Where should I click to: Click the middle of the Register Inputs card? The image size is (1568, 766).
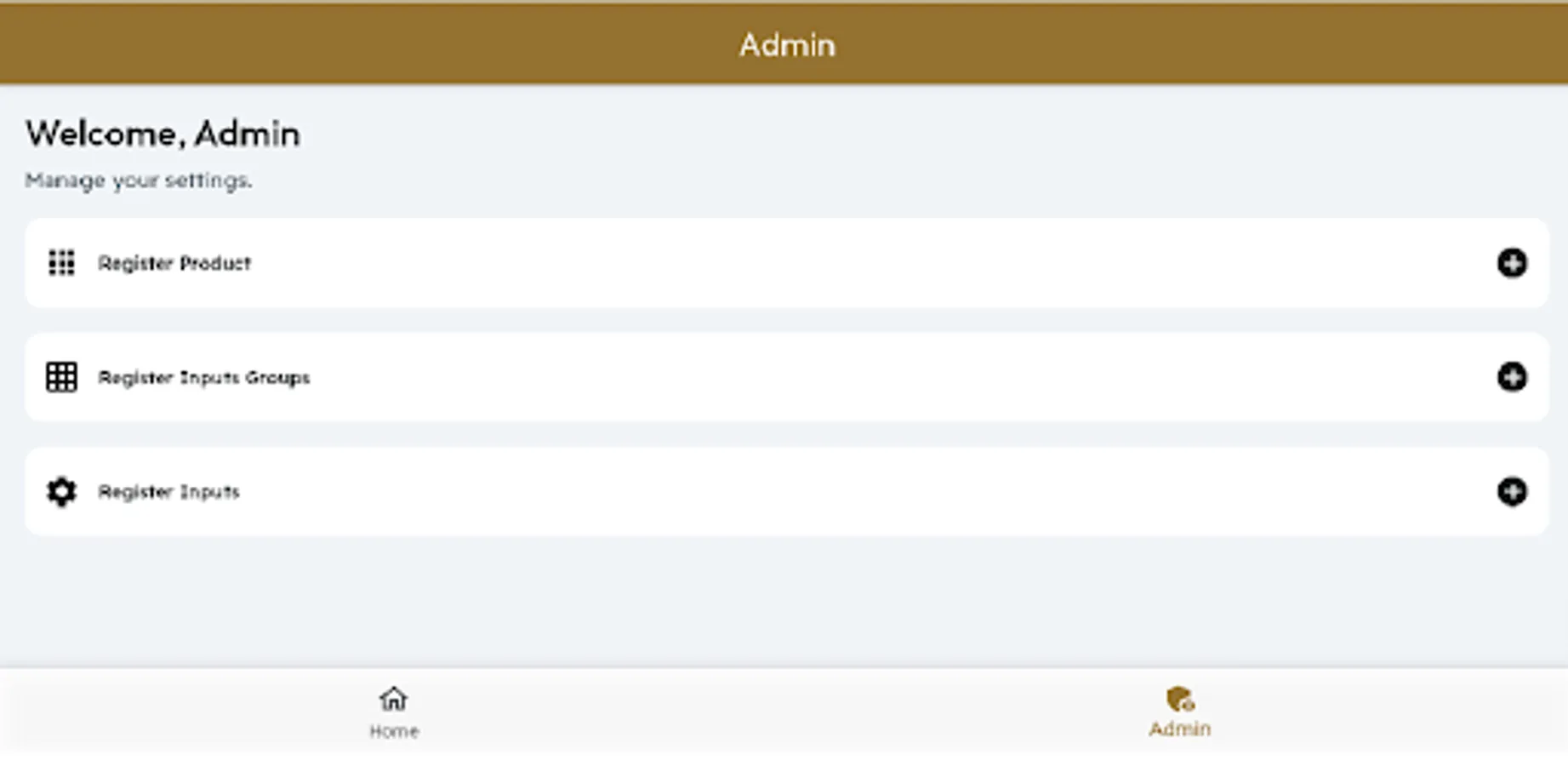(x=786, y=492)
